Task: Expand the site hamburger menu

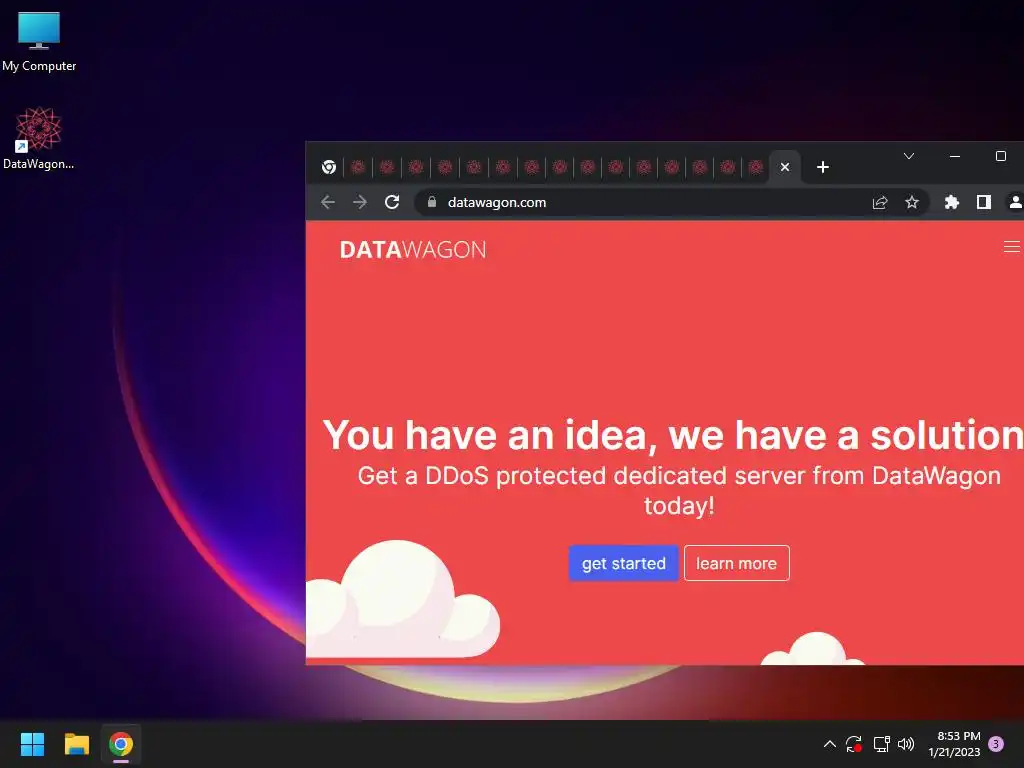Action: pyautogui.click(x=1012, y=247)
